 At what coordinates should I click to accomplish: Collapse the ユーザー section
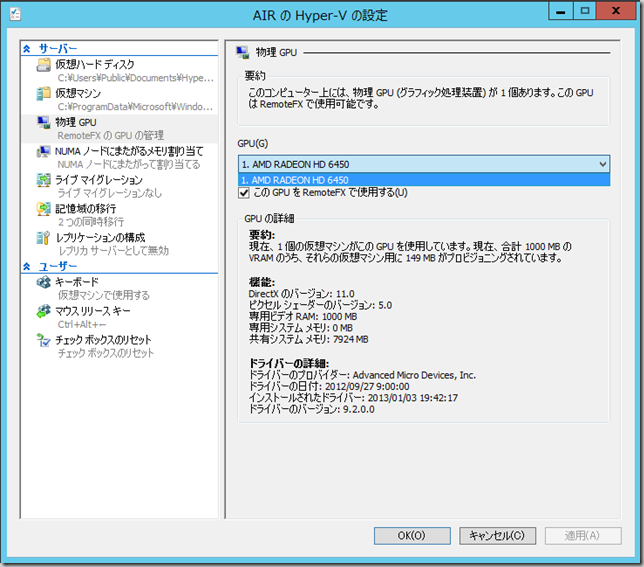[27, 266]
